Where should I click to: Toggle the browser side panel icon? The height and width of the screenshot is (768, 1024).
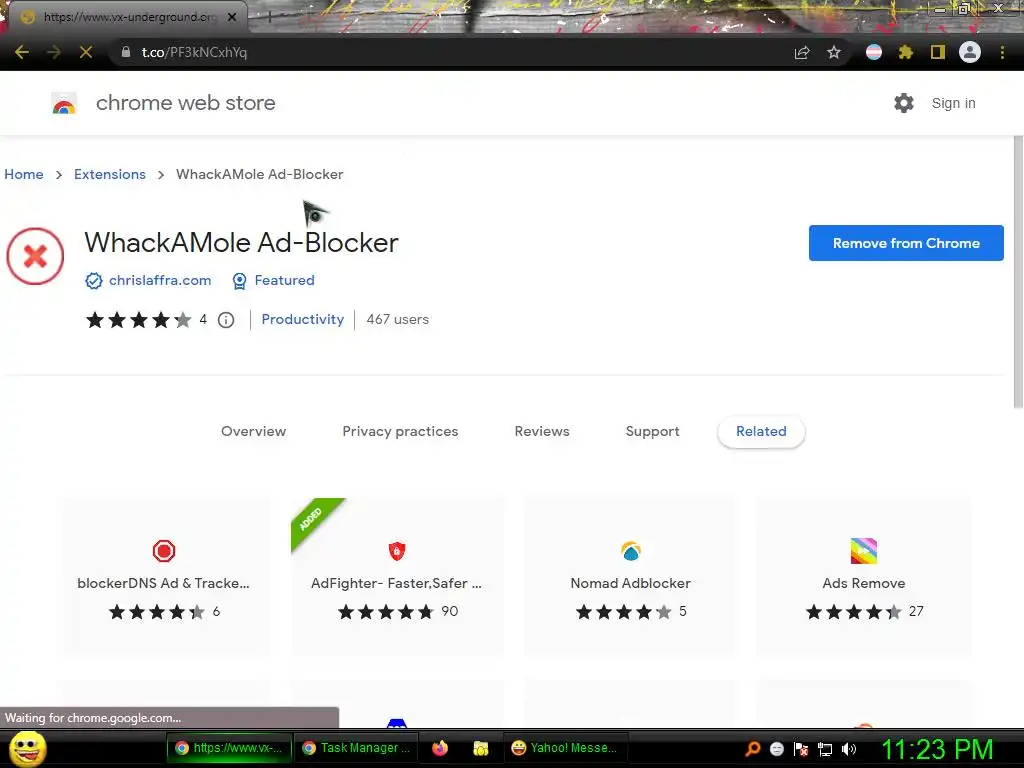(x=938, y=52)
